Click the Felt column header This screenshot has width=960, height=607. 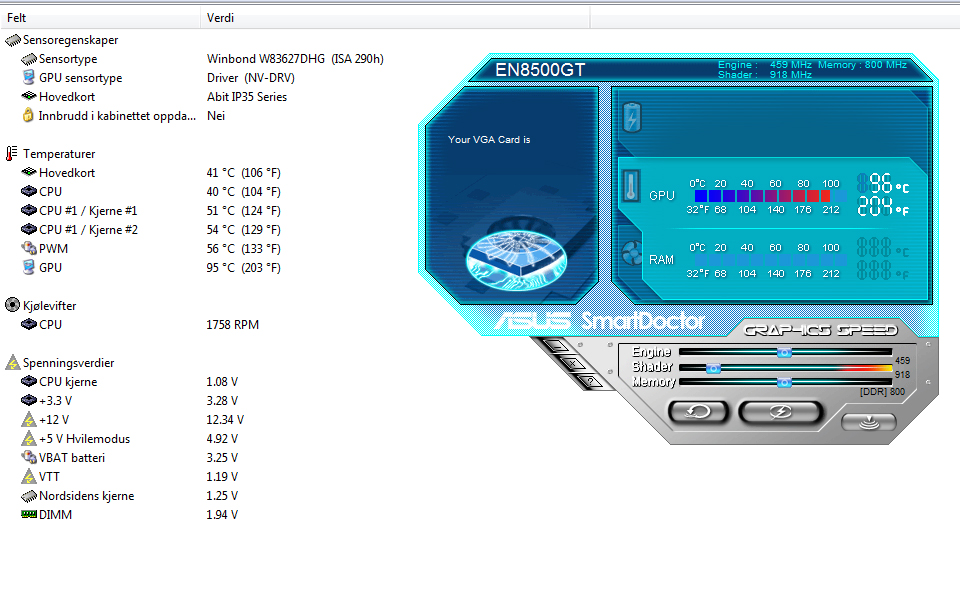point(100,18)
